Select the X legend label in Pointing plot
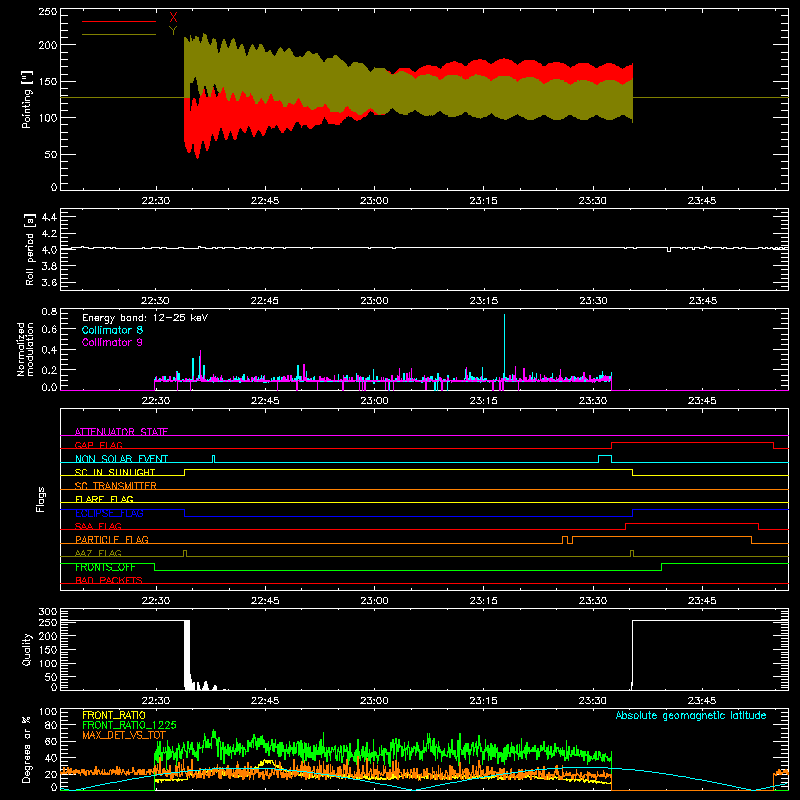The height and width of the screenshot is (800, 800). 173,18
